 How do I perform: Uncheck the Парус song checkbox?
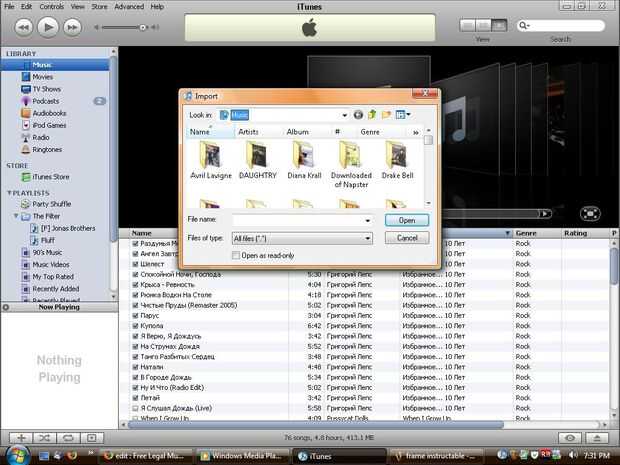(135, 316)
